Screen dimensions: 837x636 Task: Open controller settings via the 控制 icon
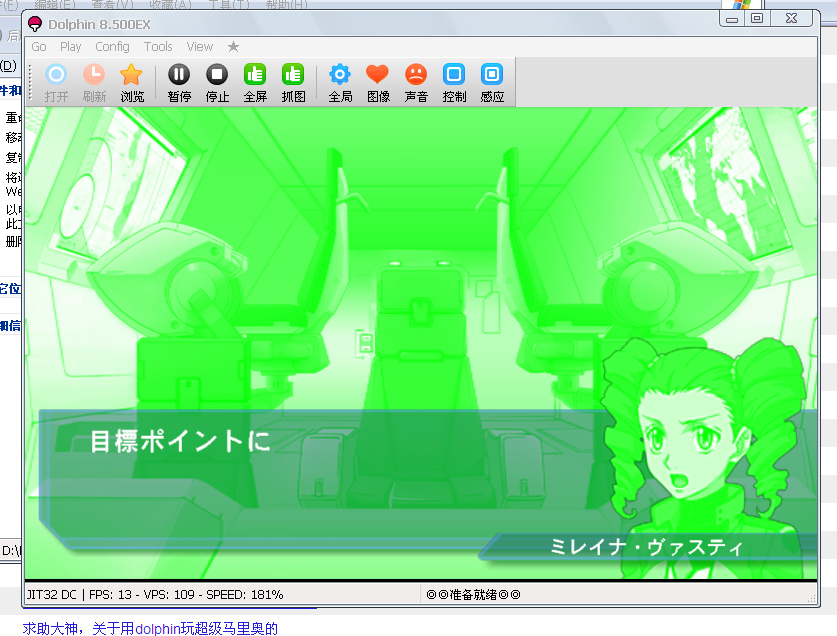(454, 82)
